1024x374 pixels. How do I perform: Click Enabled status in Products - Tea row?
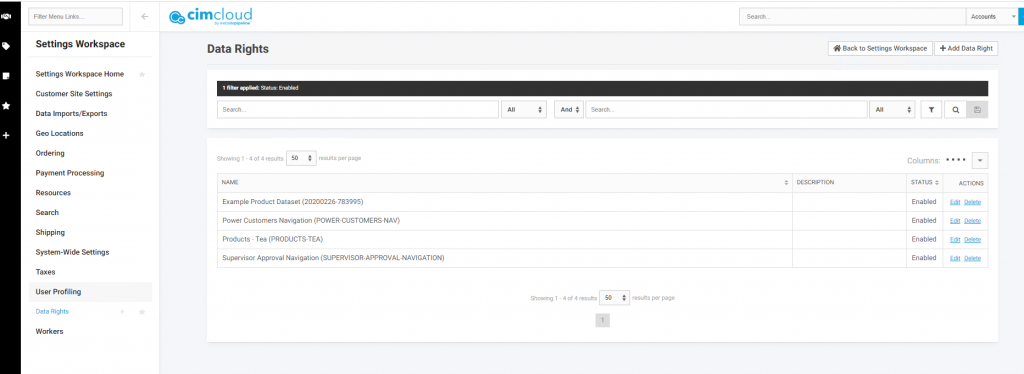tap(924, 240)
